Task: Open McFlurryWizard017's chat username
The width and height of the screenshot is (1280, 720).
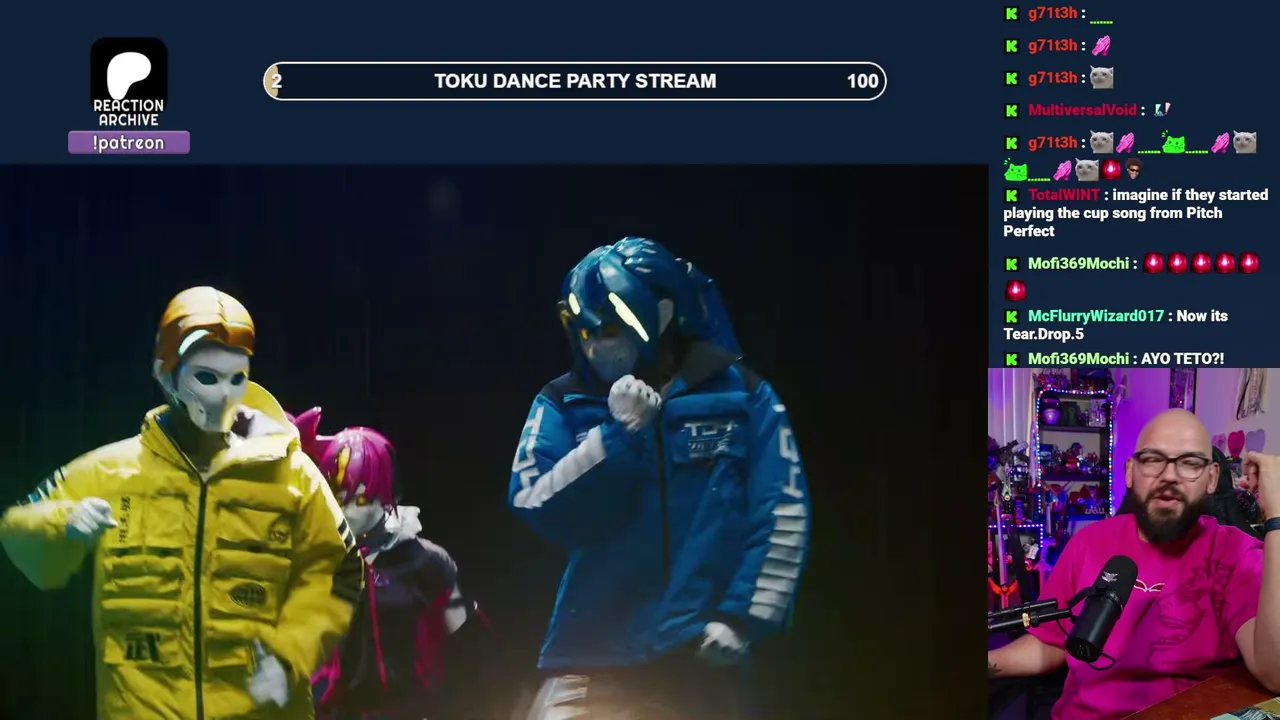Action: click(x=1096, y=316)
